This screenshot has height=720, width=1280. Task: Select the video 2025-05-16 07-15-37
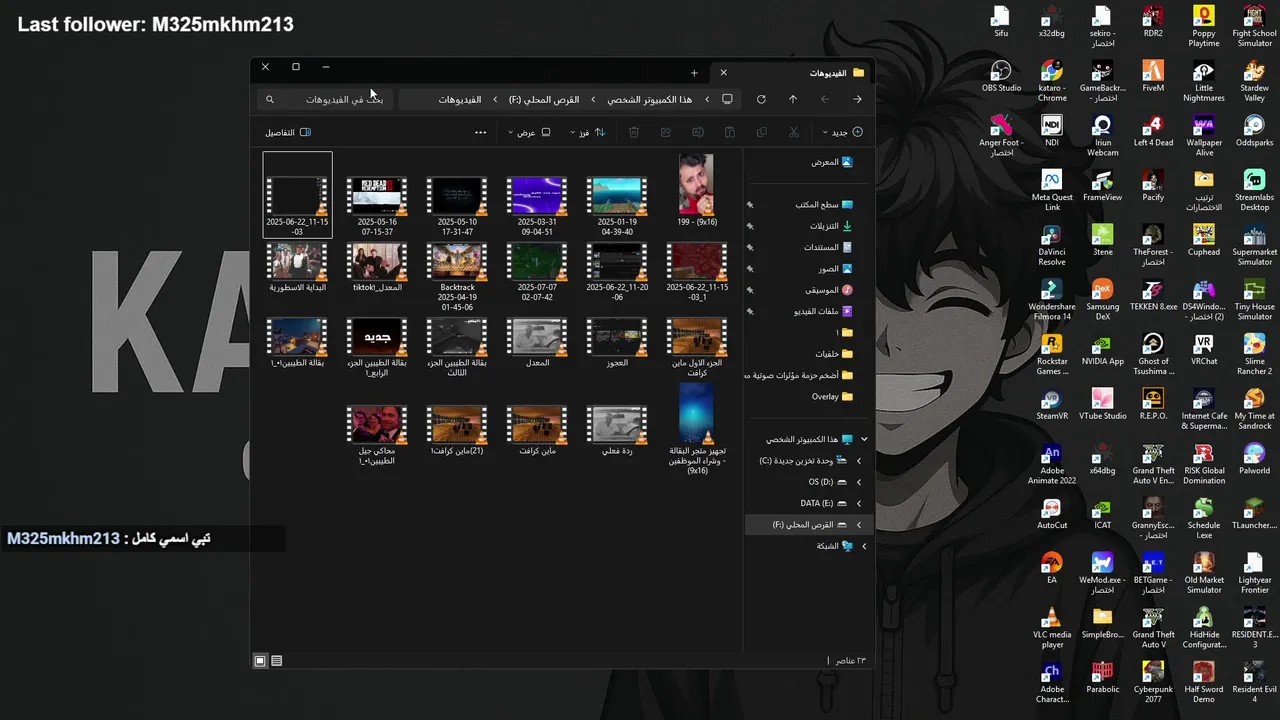[x=377, y=207]
